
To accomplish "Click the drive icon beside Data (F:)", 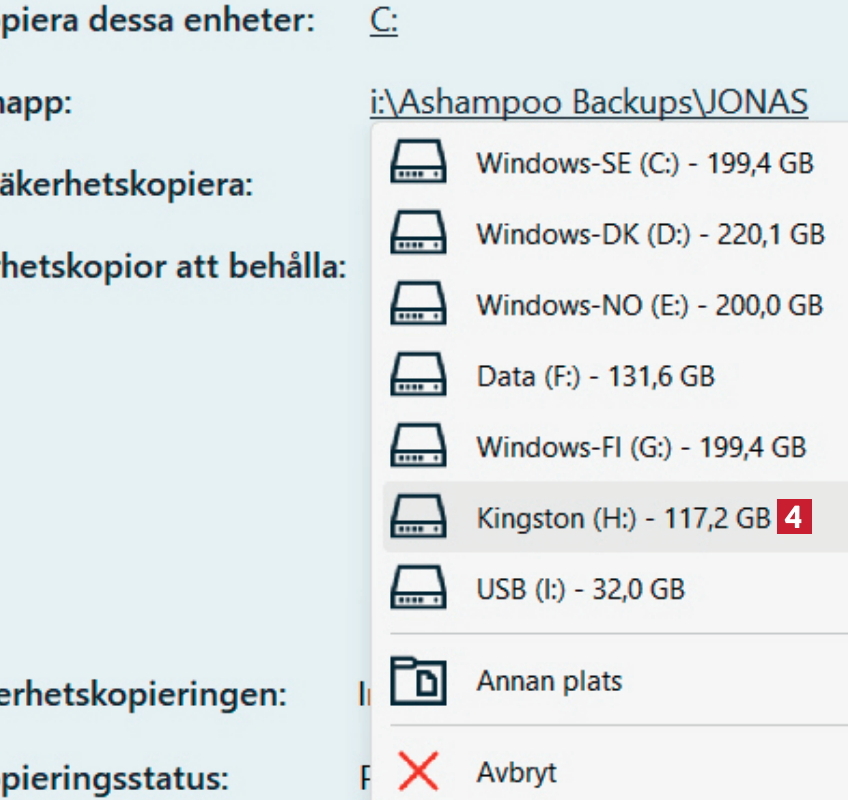I will pos(418,376).
